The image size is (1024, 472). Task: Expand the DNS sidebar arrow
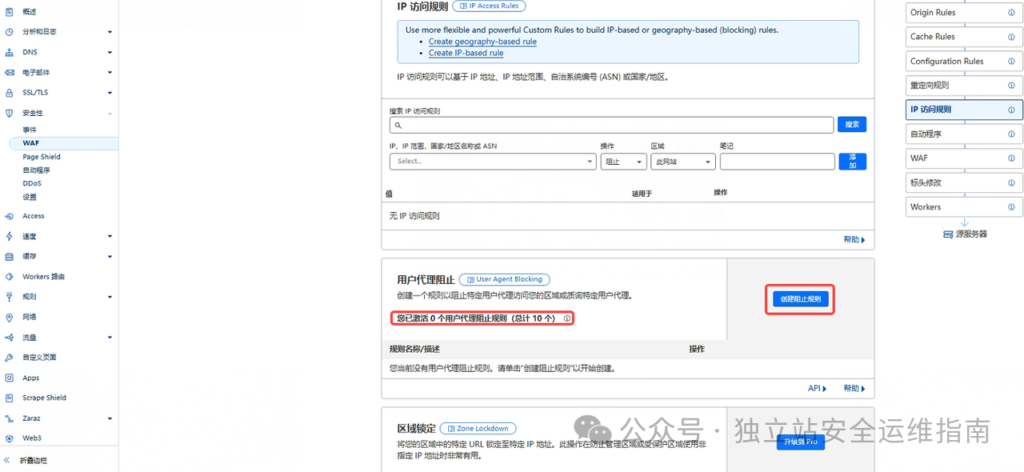[x=110, y=52]
